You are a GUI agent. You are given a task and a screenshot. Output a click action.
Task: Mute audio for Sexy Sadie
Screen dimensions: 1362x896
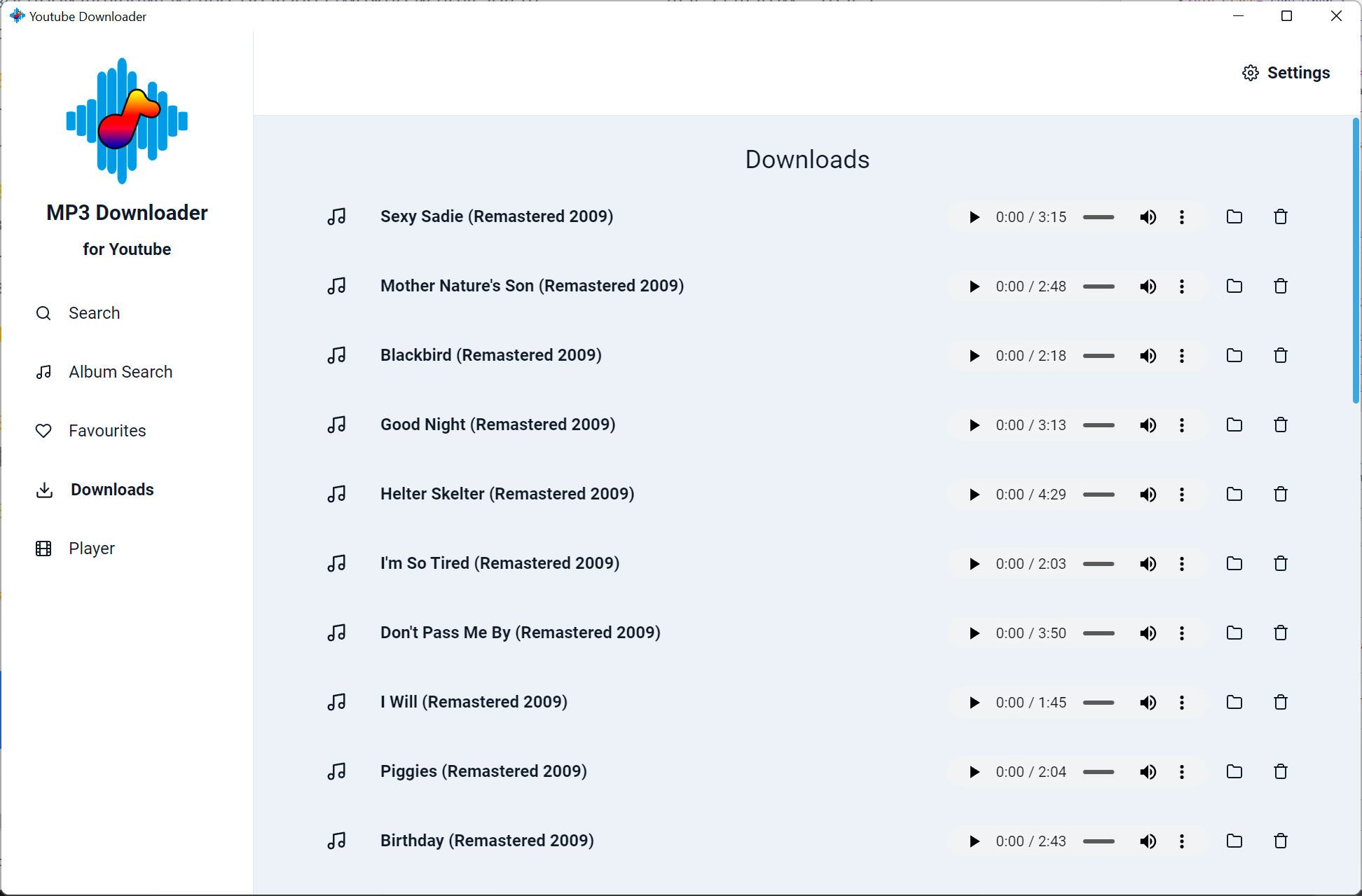(x=1148, y=216)
